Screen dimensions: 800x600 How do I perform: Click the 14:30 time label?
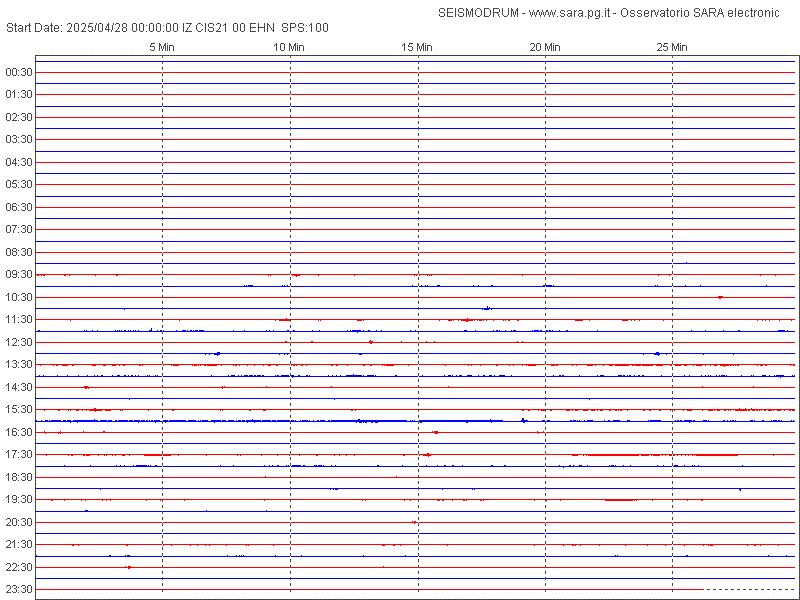(x=19, y=387)
